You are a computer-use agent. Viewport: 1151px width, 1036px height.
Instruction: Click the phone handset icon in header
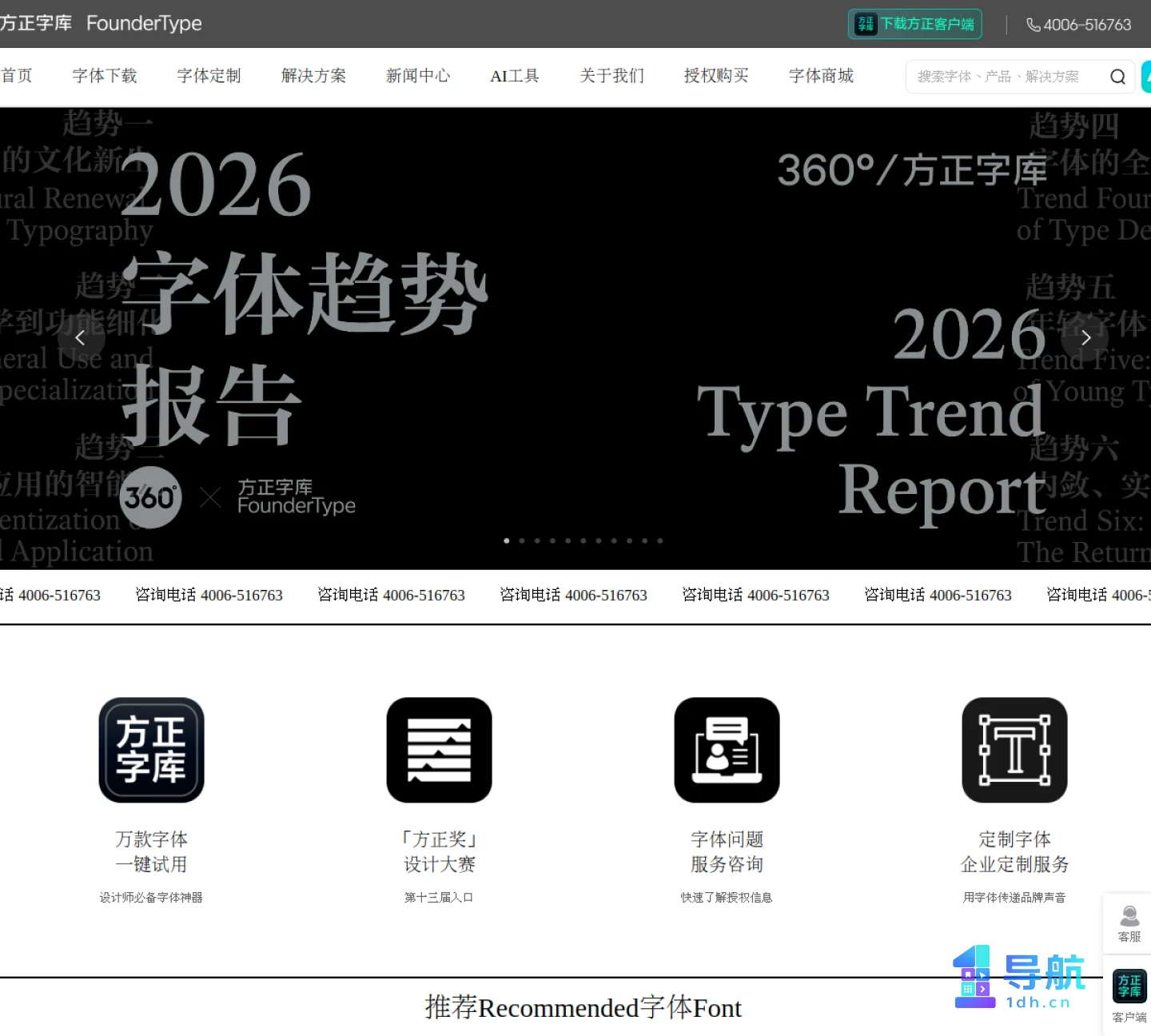coord(1034,25)
